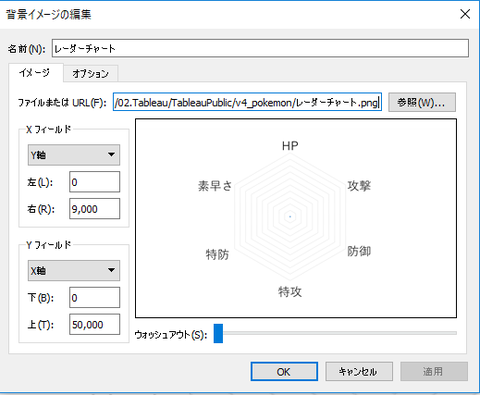Open the Y フィールド dropdown showing X軸
480x395 pixels.
74,270
